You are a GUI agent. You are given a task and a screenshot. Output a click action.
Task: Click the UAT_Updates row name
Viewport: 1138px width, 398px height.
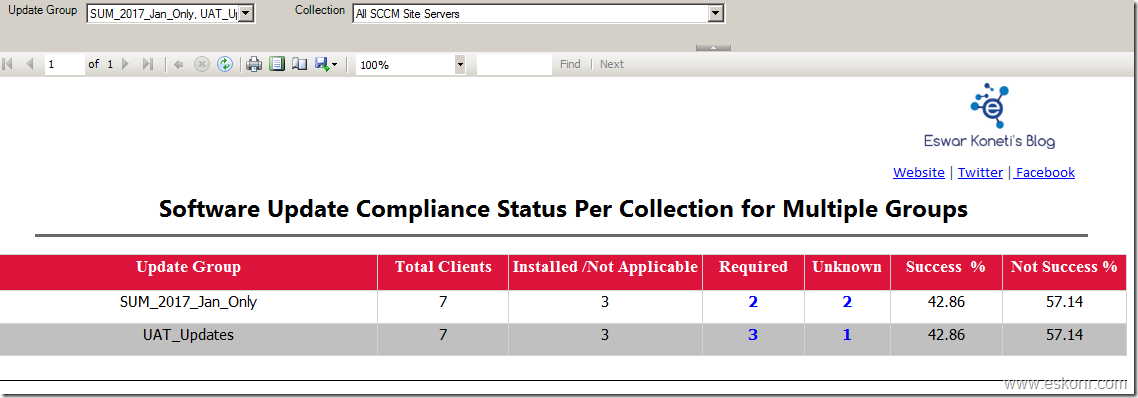(x=188, y=336)
